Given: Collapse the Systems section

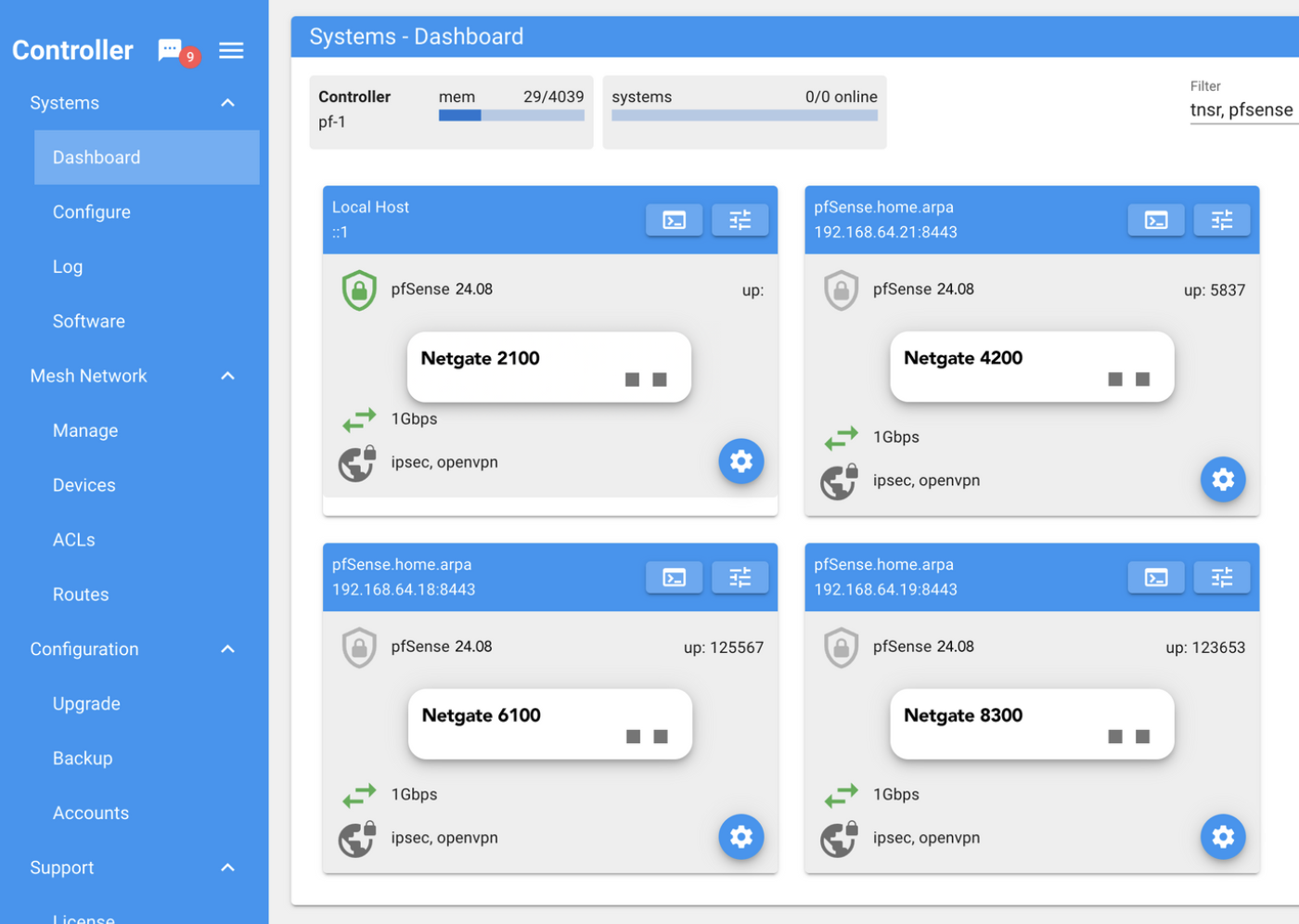Looking at the screenshot, I should 227,102.
